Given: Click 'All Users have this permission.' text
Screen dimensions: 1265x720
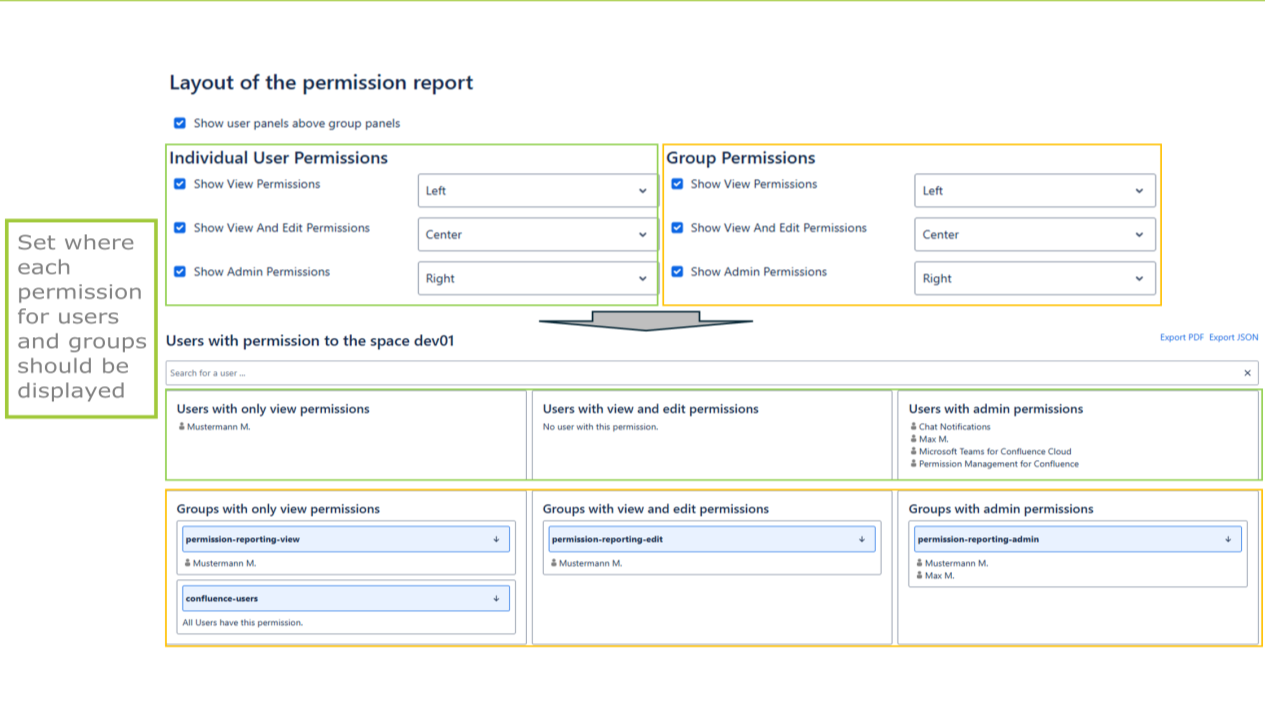Looking at the screenshot, I should pyautogui.click(x=242, y=623).
